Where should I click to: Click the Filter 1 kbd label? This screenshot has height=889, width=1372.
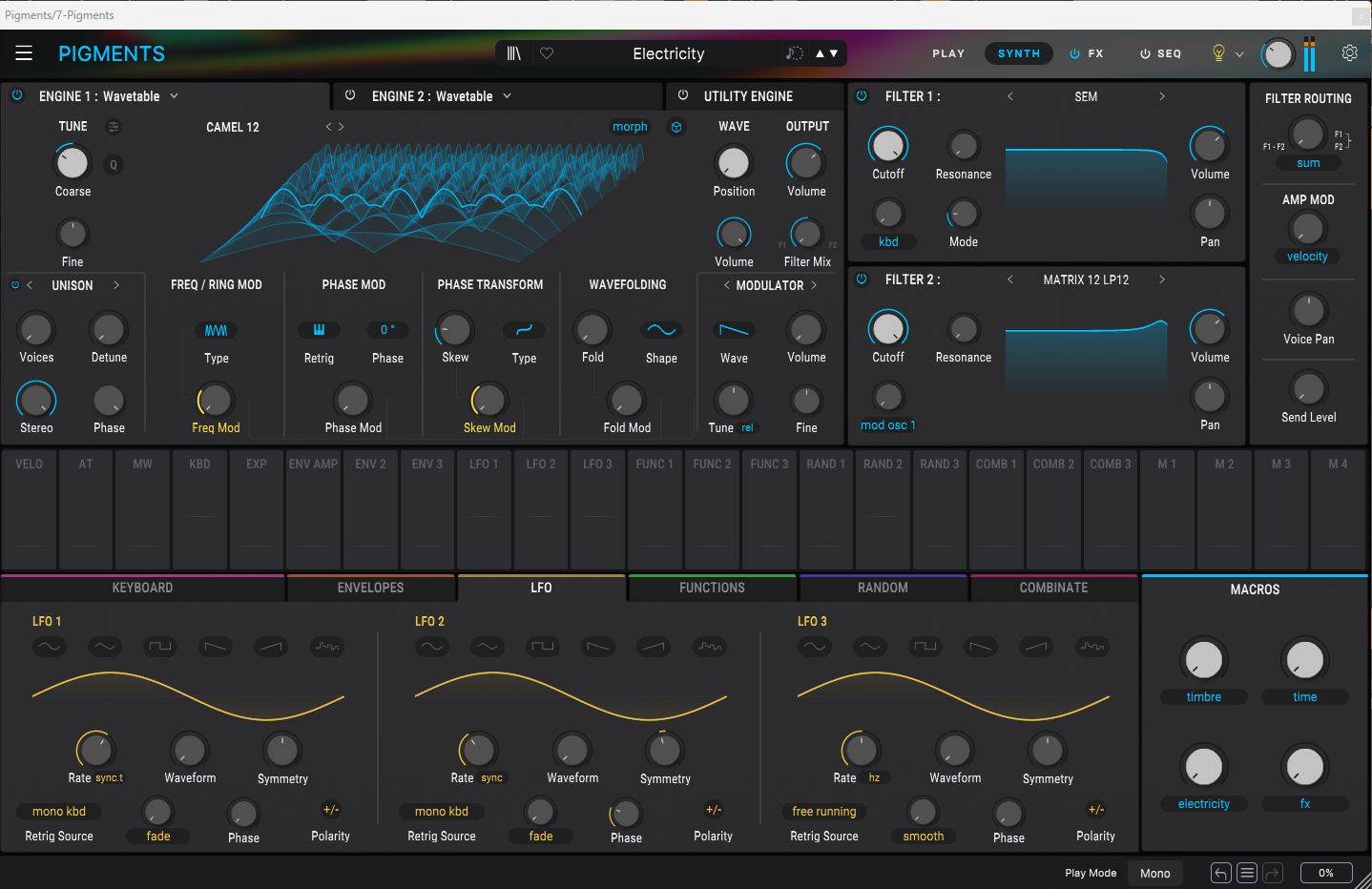(x=888, y=242)
